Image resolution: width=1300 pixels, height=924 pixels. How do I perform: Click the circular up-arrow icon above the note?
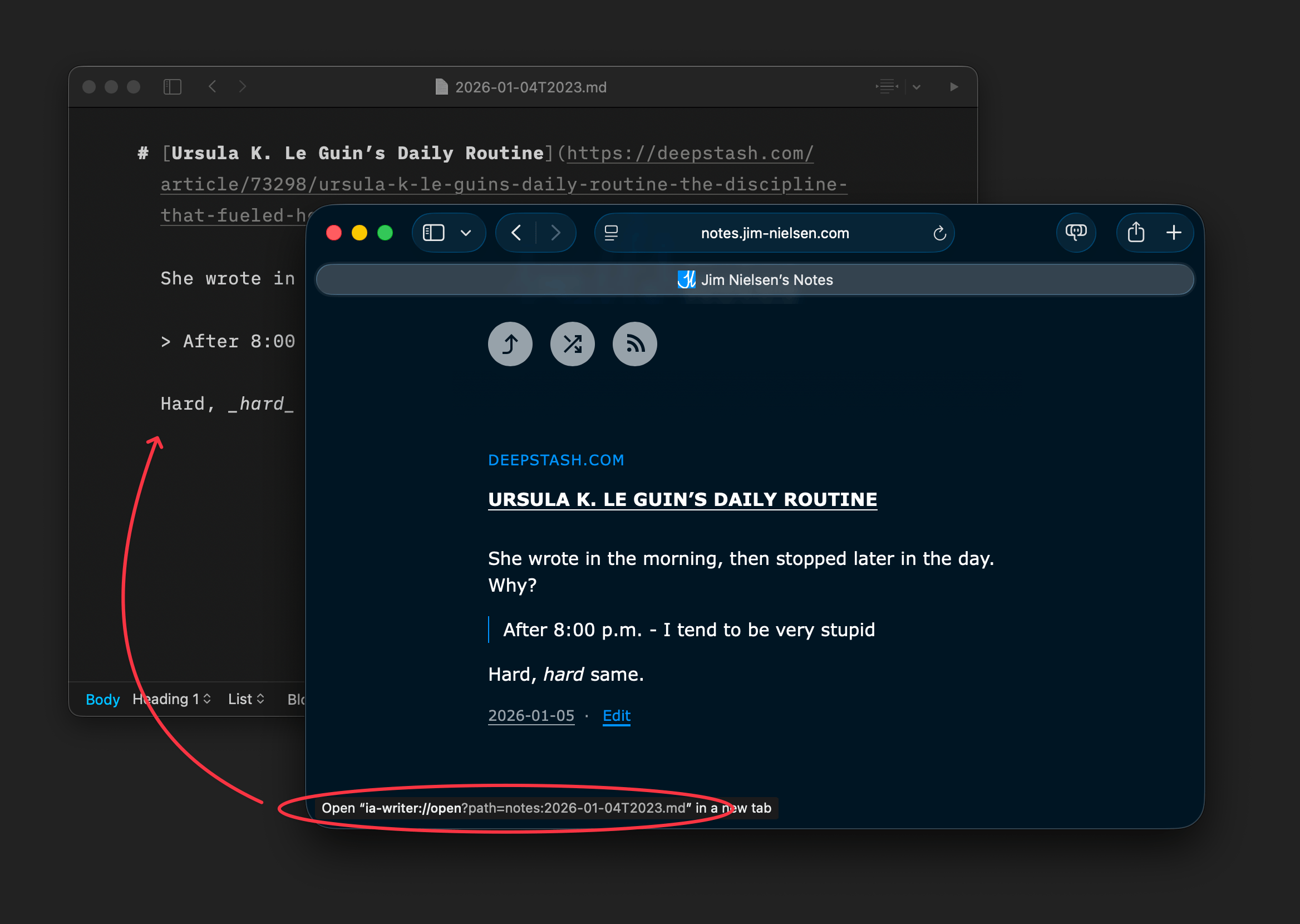pos(510,343)
